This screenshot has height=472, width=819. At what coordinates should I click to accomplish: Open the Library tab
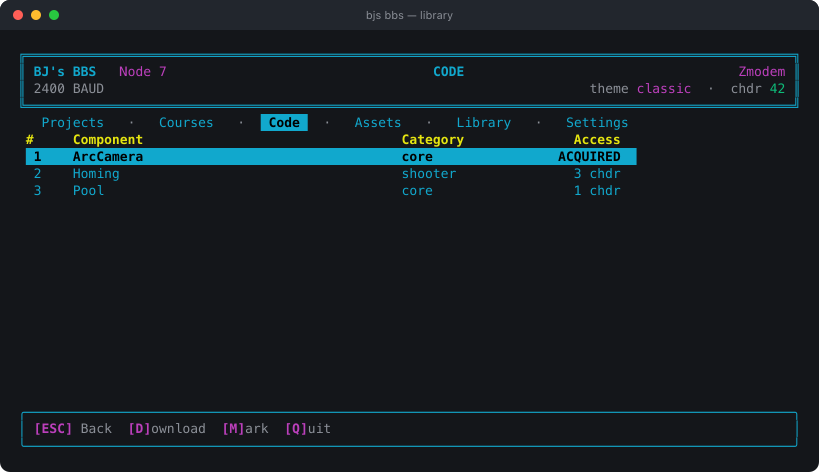[x=484, y=123]
